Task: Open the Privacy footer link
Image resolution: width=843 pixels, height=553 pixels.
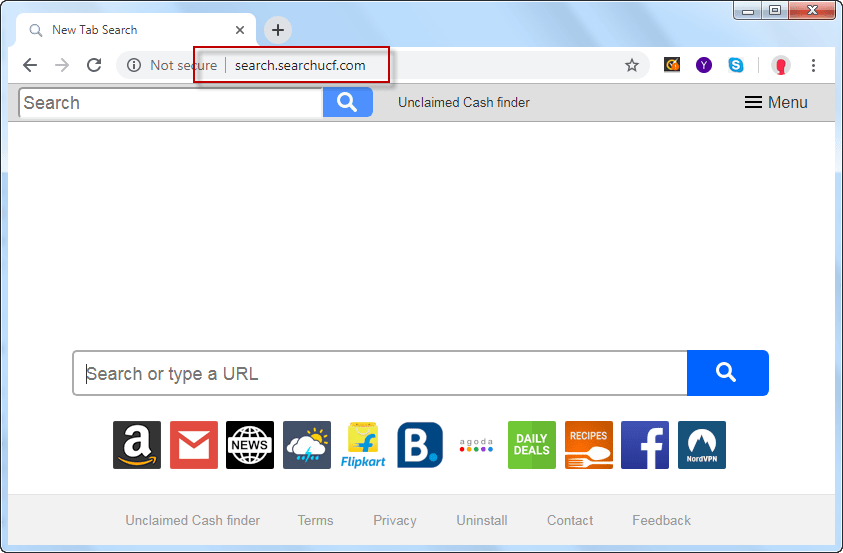Action: pos(395,520)
